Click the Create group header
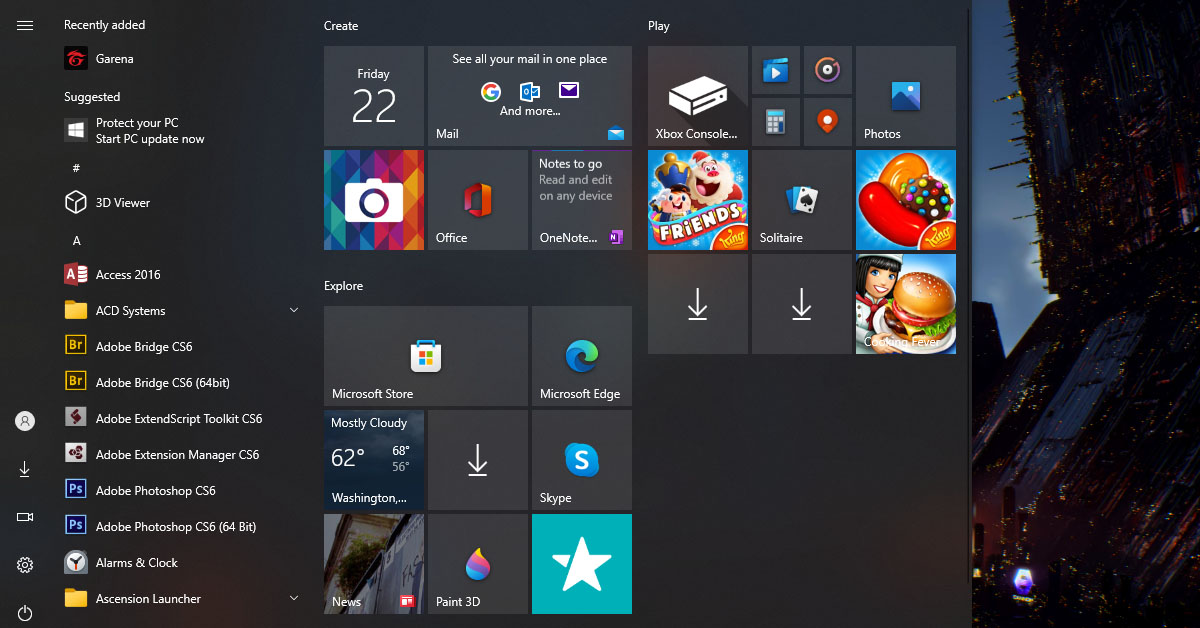This screenshot has width=1200, height=628. [341, 26]
